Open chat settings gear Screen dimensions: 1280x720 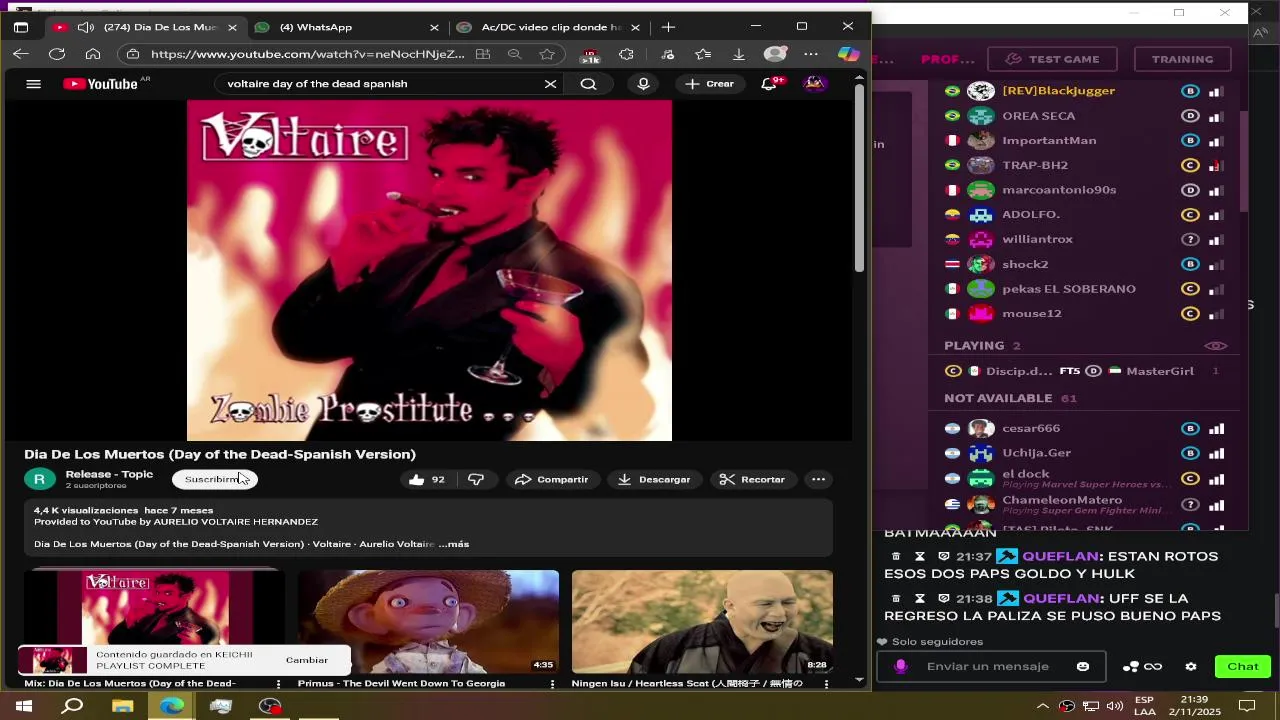pyautogui.click(x=1190, y=667)
